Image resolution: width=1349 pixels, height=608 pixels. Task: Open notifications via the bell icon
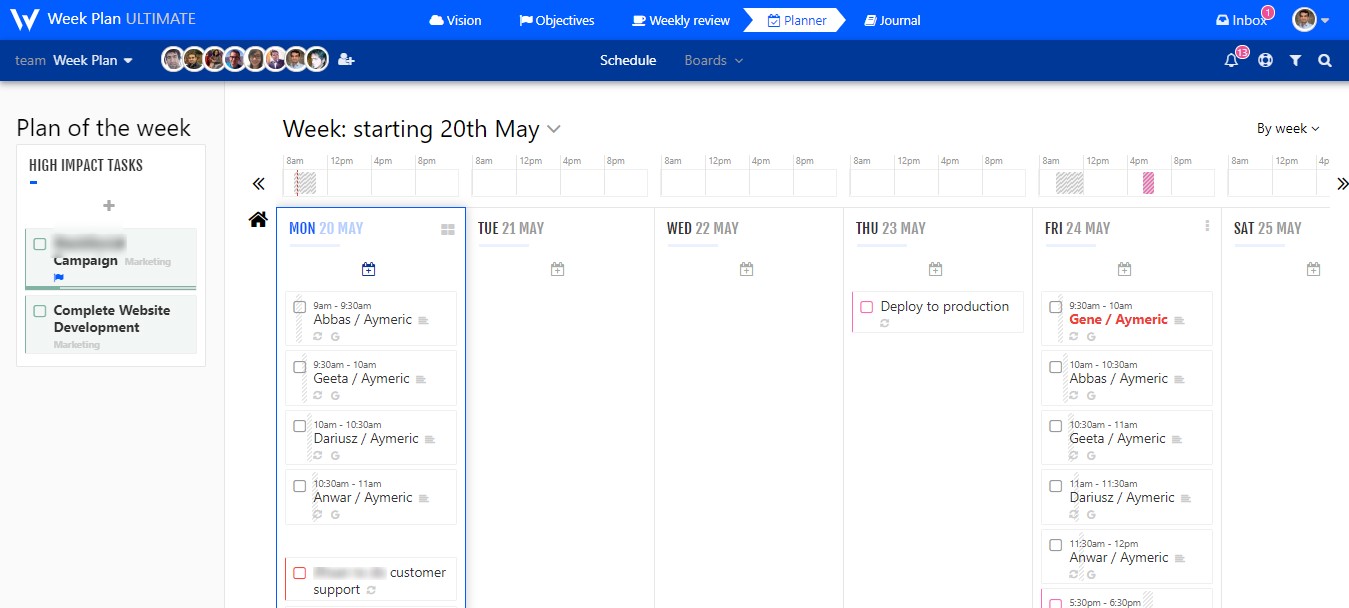click(1230, 60)
